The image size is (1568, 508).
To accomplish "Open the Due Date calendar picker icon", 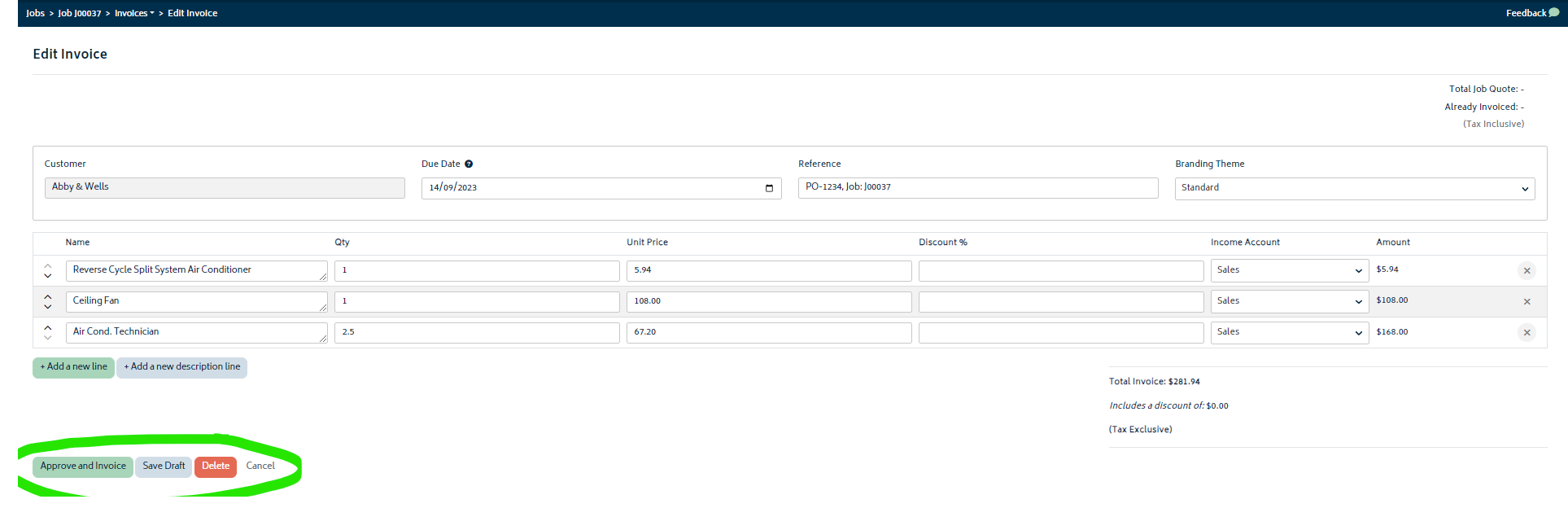I will [769, 188].
